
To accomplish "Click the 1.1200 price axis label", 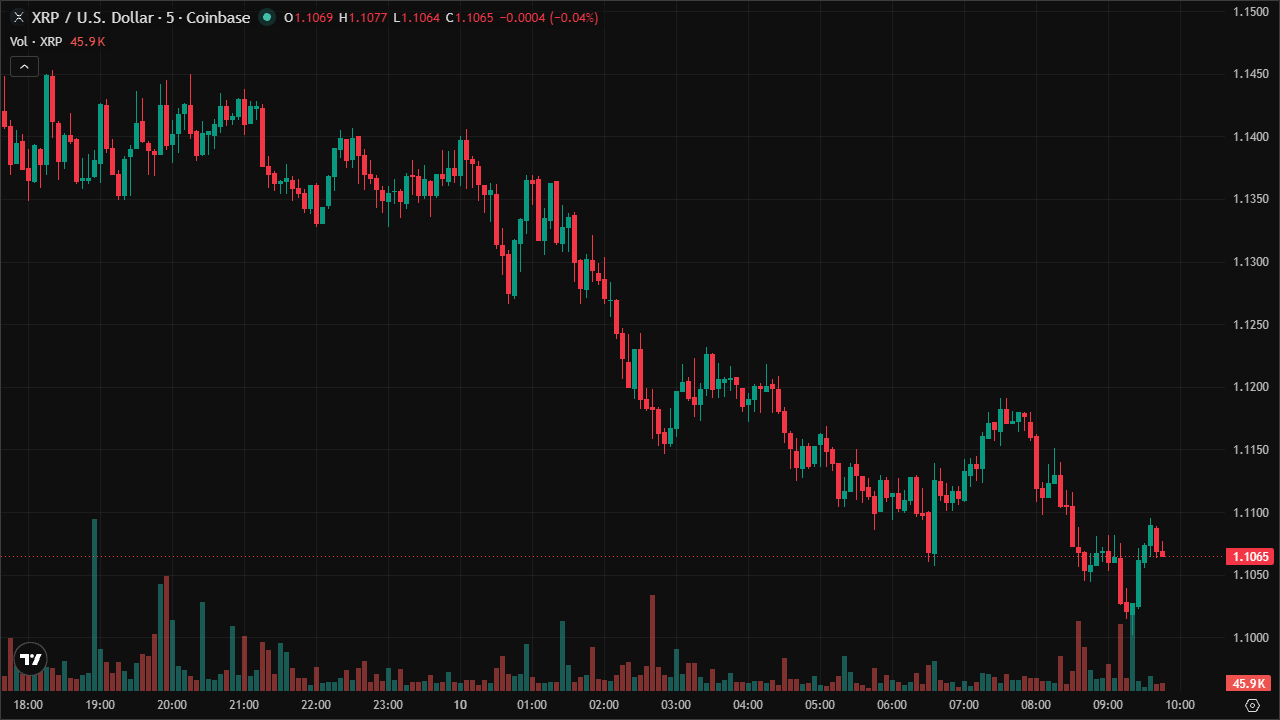I will [1250, 387].
